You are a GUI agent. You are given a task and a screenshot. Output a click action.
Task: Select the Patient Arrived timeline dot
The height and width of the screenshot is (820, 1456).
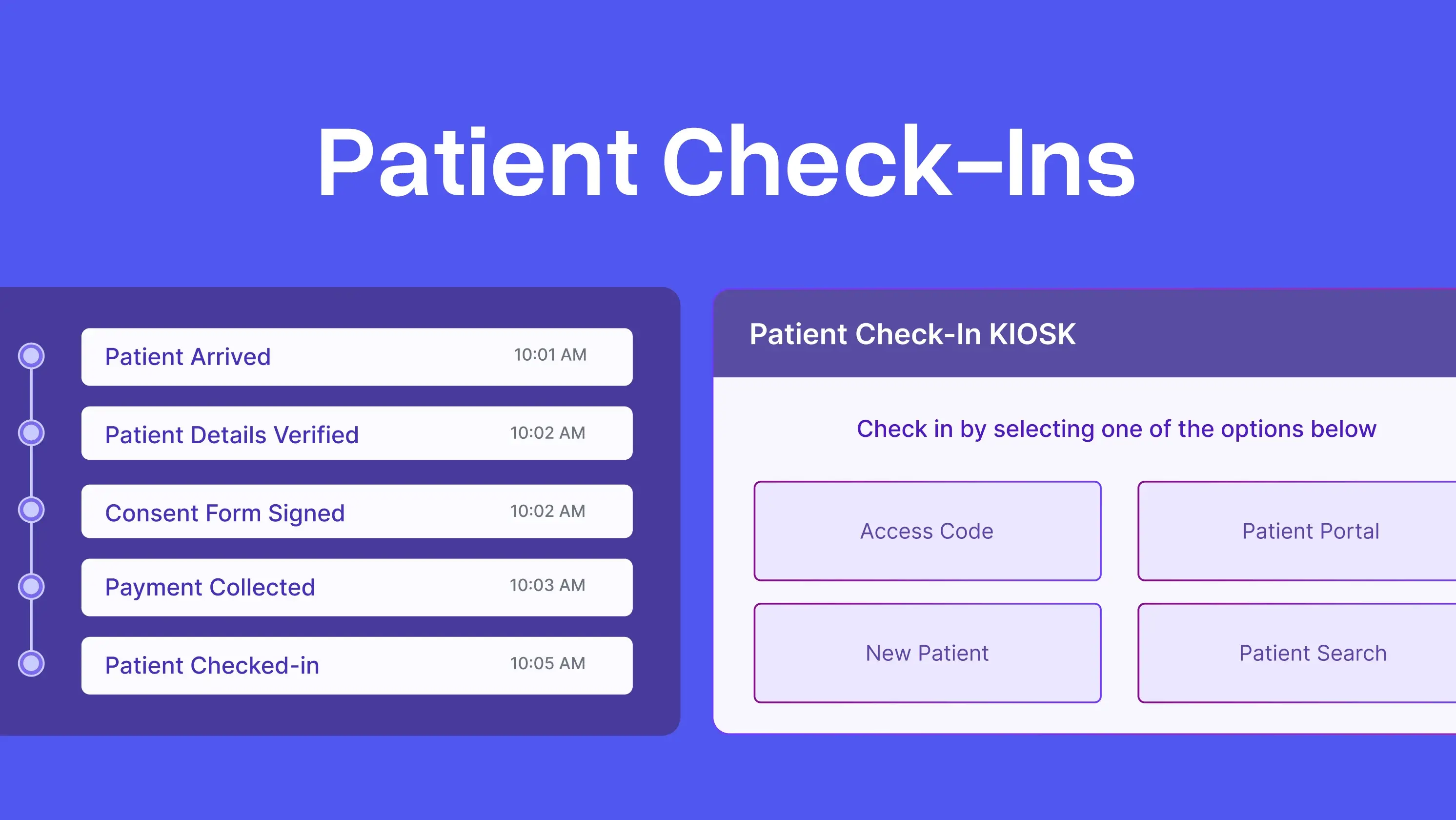32,355
